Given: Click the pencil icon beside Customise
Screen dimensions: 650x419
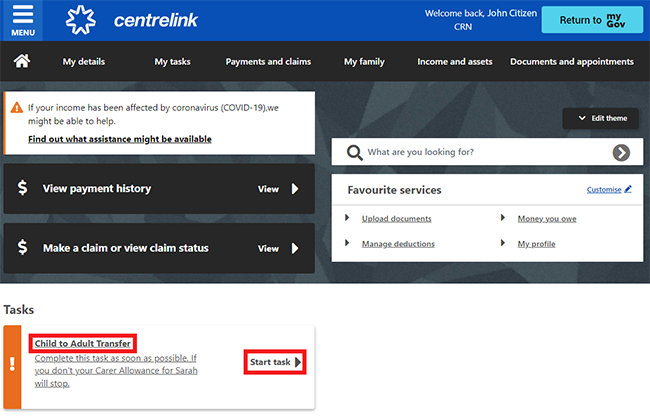Looking at the screenshot, I should pyautogui.click(x=628, y=189).
